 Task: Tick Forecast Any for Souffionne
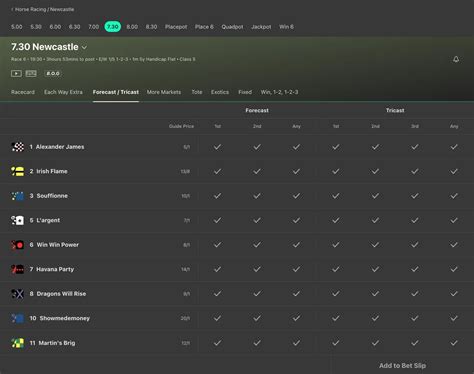[296, 196]
